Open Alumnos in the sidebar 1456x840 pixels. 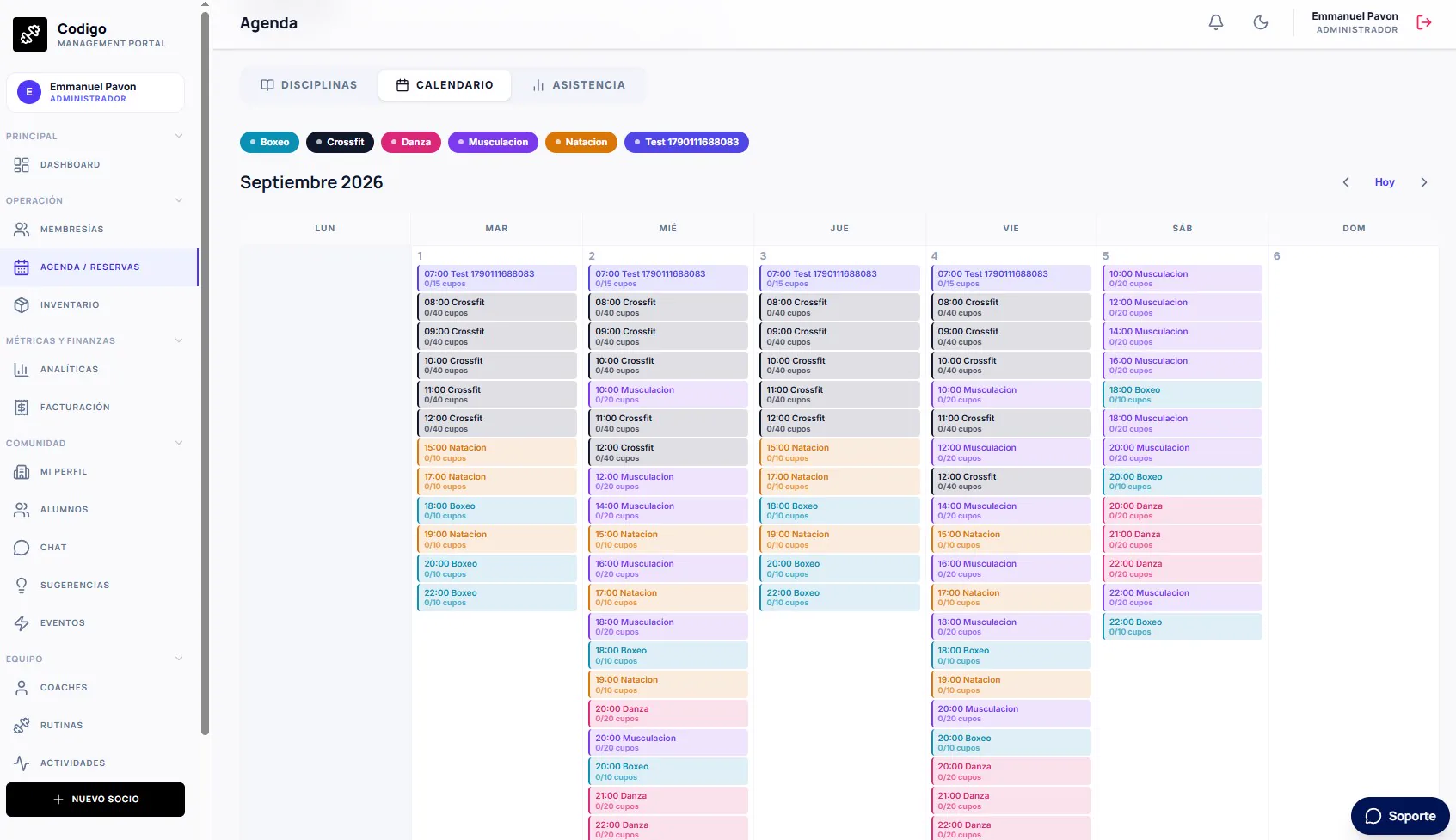pos(99,510)
